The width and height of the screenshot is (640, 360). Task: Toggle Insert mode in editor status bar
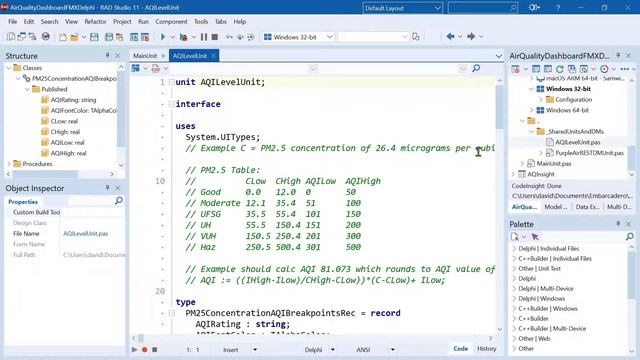point(231,350)
